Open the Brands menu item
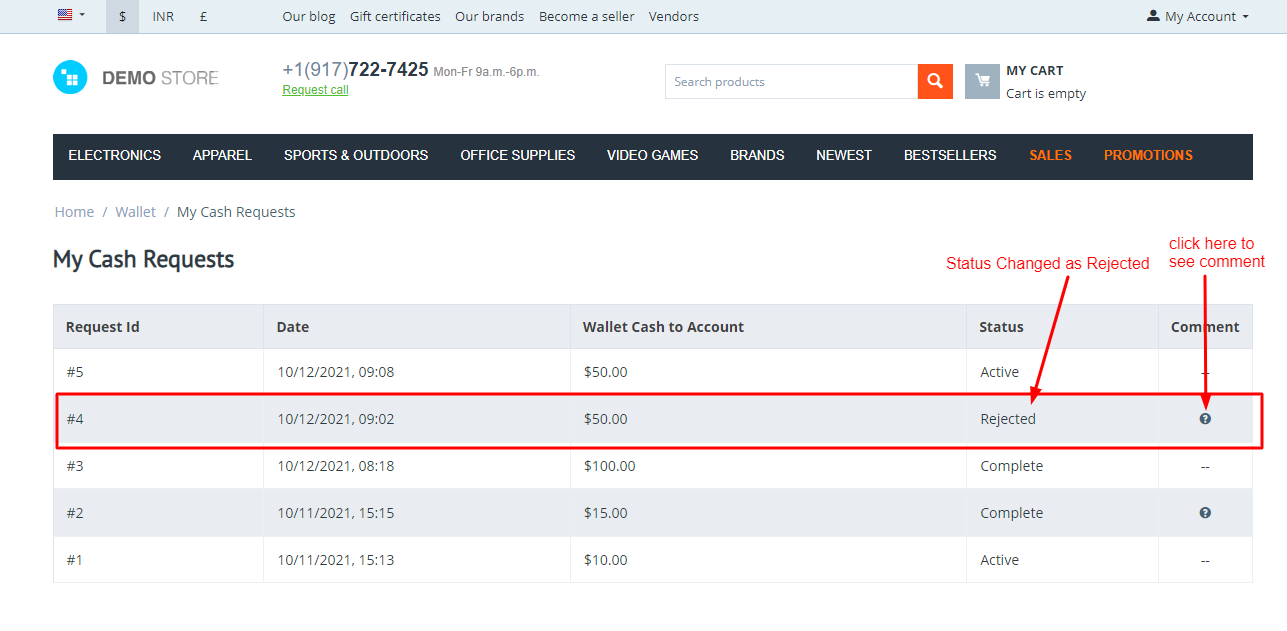 757,156
